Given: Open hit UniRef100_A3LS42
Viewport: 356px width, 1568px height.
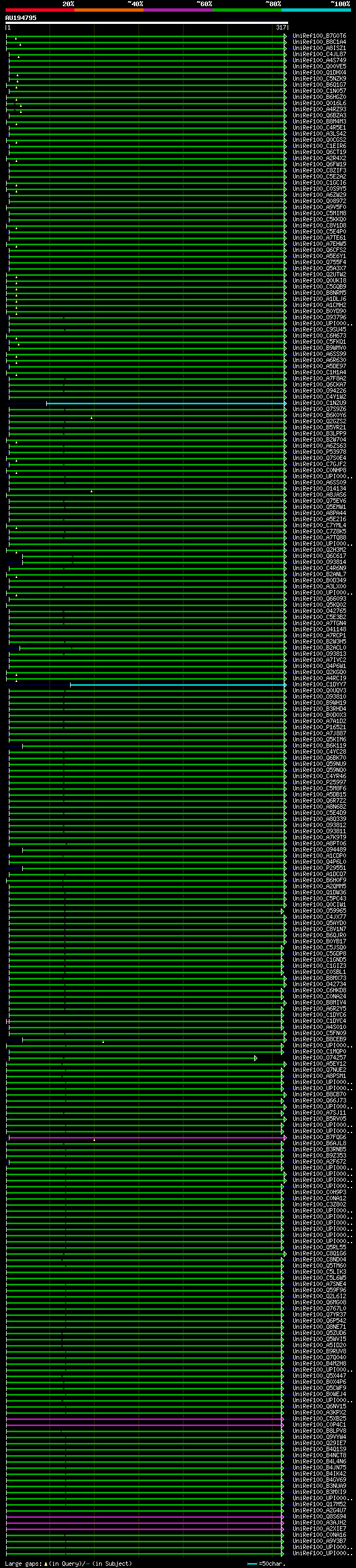Looking at the screenshot, I should pyautogui.click(x=319, y=133).
